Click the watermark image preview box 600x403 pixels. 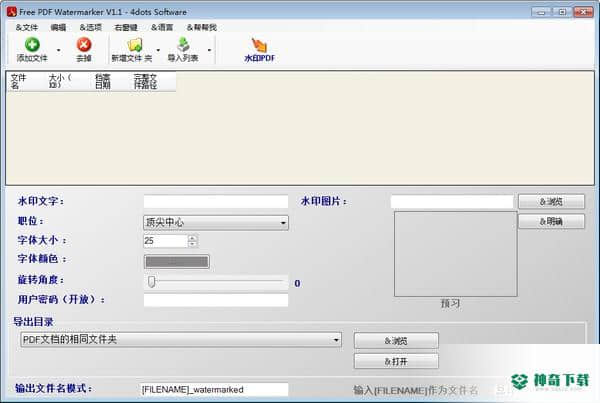tap(456, 254)
